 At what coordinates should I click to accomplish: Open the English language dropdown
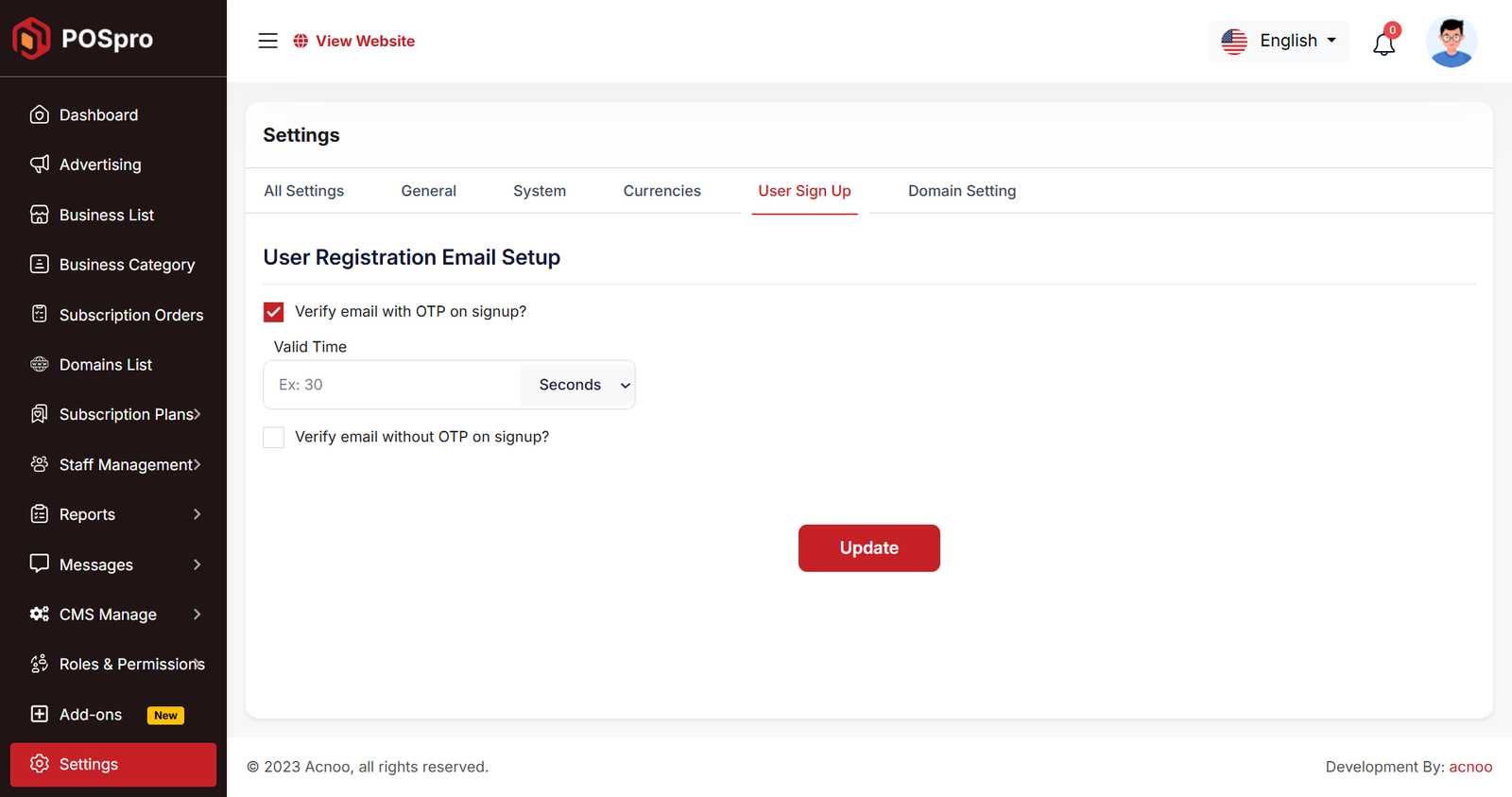(x=1278, y=41)
